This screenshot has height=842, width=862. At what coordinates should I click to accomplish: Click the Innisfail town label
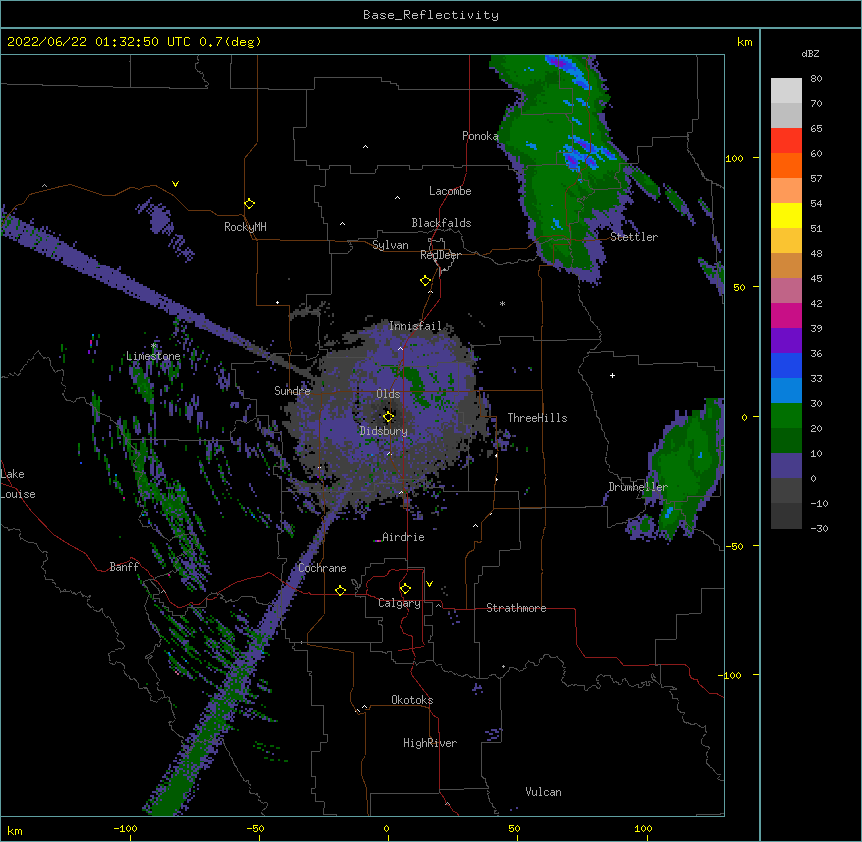point(415,326)
